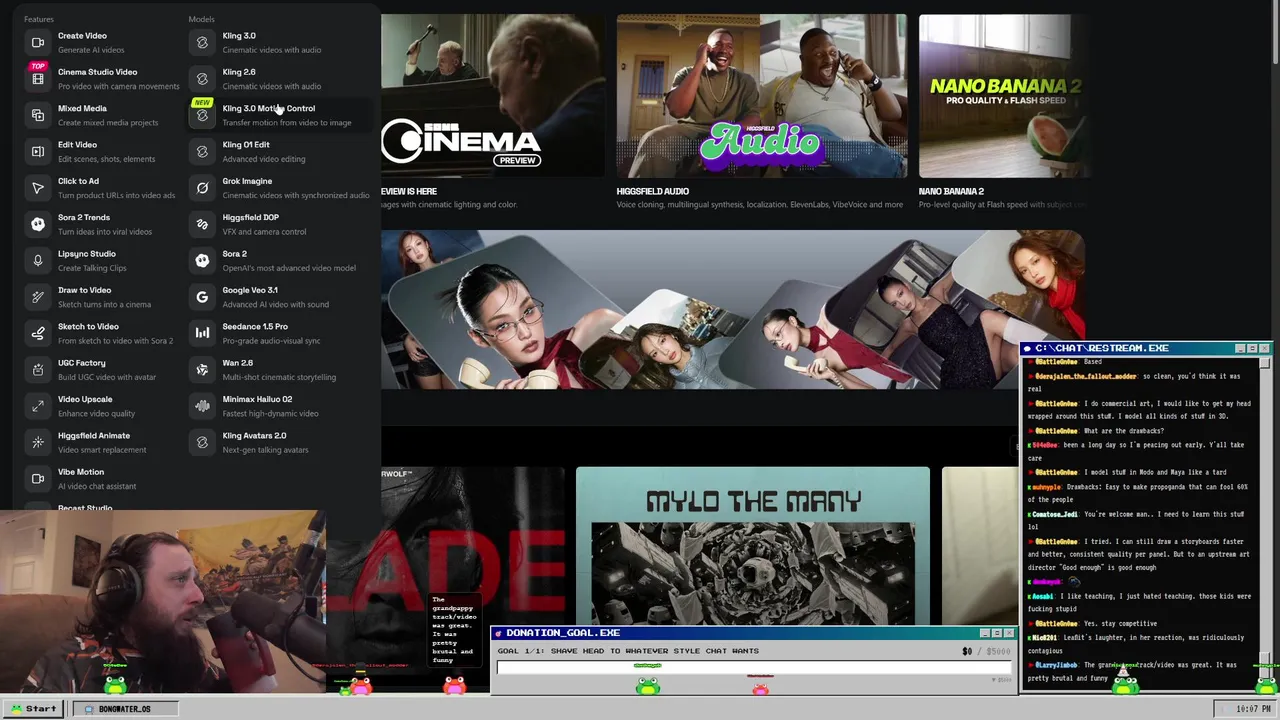
Task: Open the Cinema preview promo thumbnail
Action: [x=493, y=96]
